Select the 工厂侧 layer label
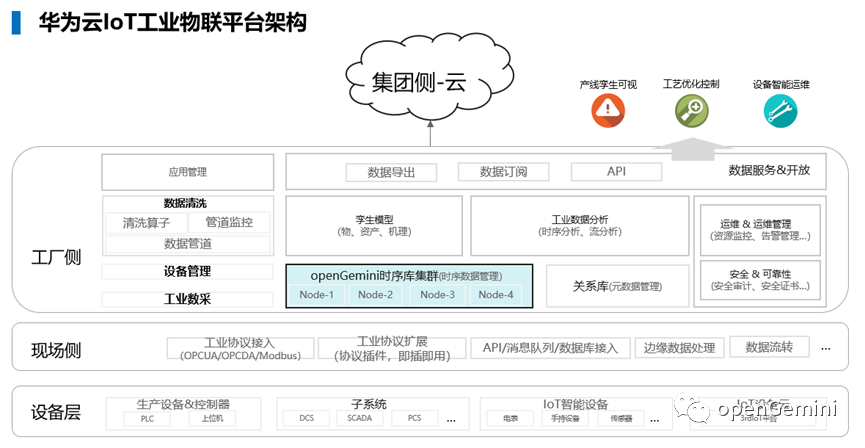 click(56, 257)
